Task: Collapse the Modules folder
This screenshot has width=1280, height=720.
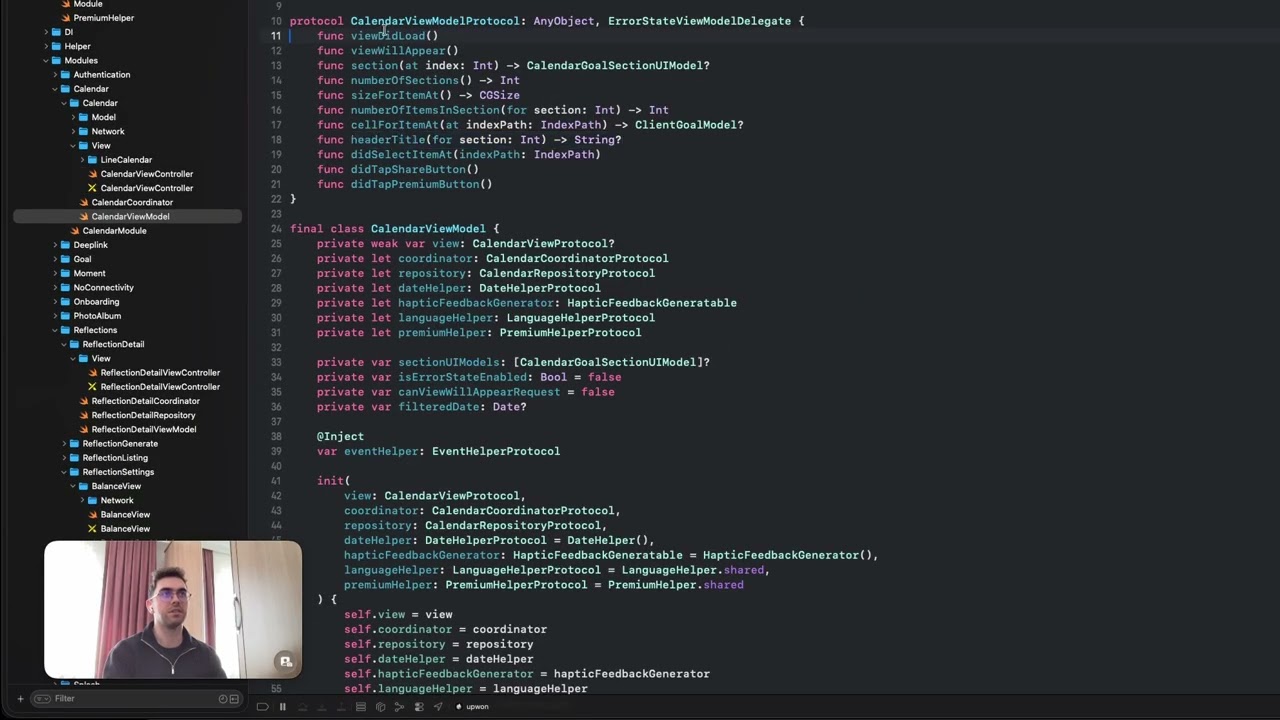Action: 46,60
